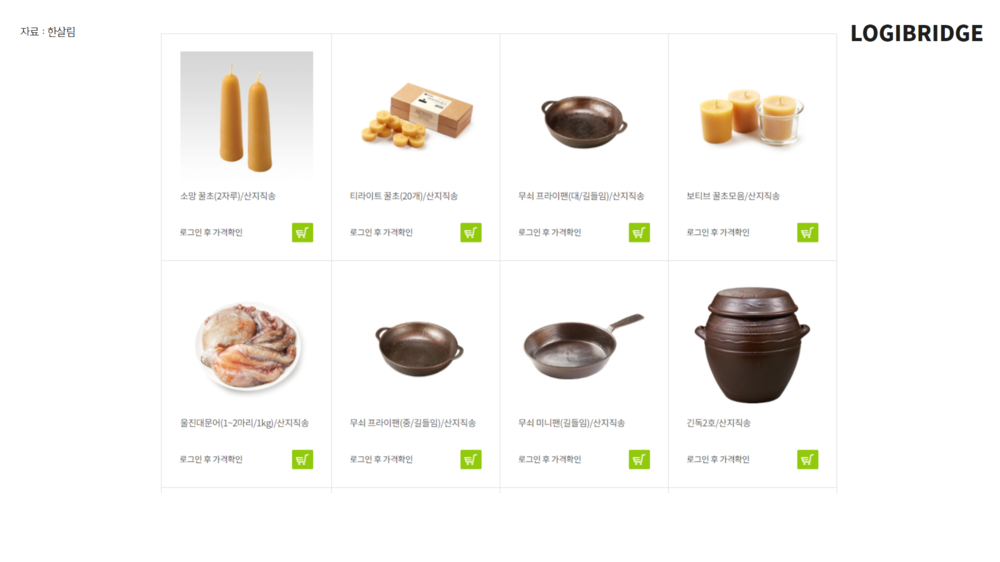Add 소망 꿀초(2자루) to cart
This screenshot has width=1000, height=562.
click(302, 232)
